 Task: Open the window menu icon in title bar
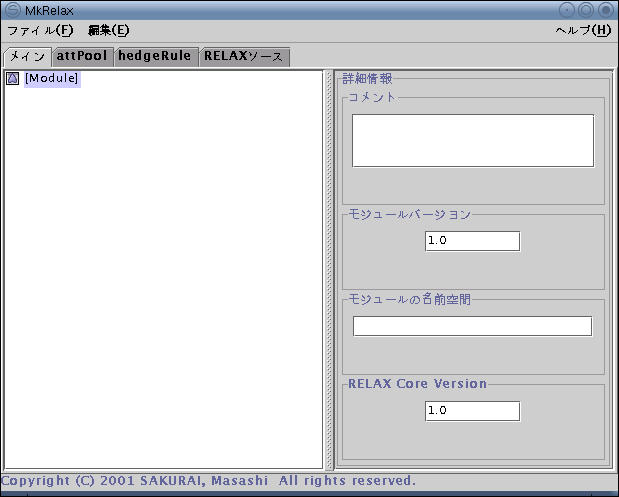[x=12, y=10]
